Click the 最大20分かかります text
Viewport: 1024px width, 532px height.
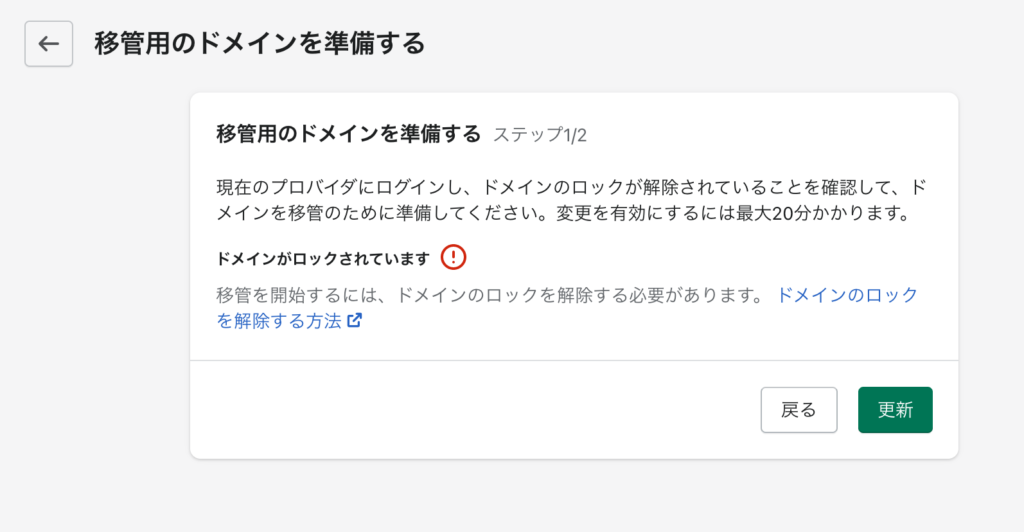pos(823,213)
